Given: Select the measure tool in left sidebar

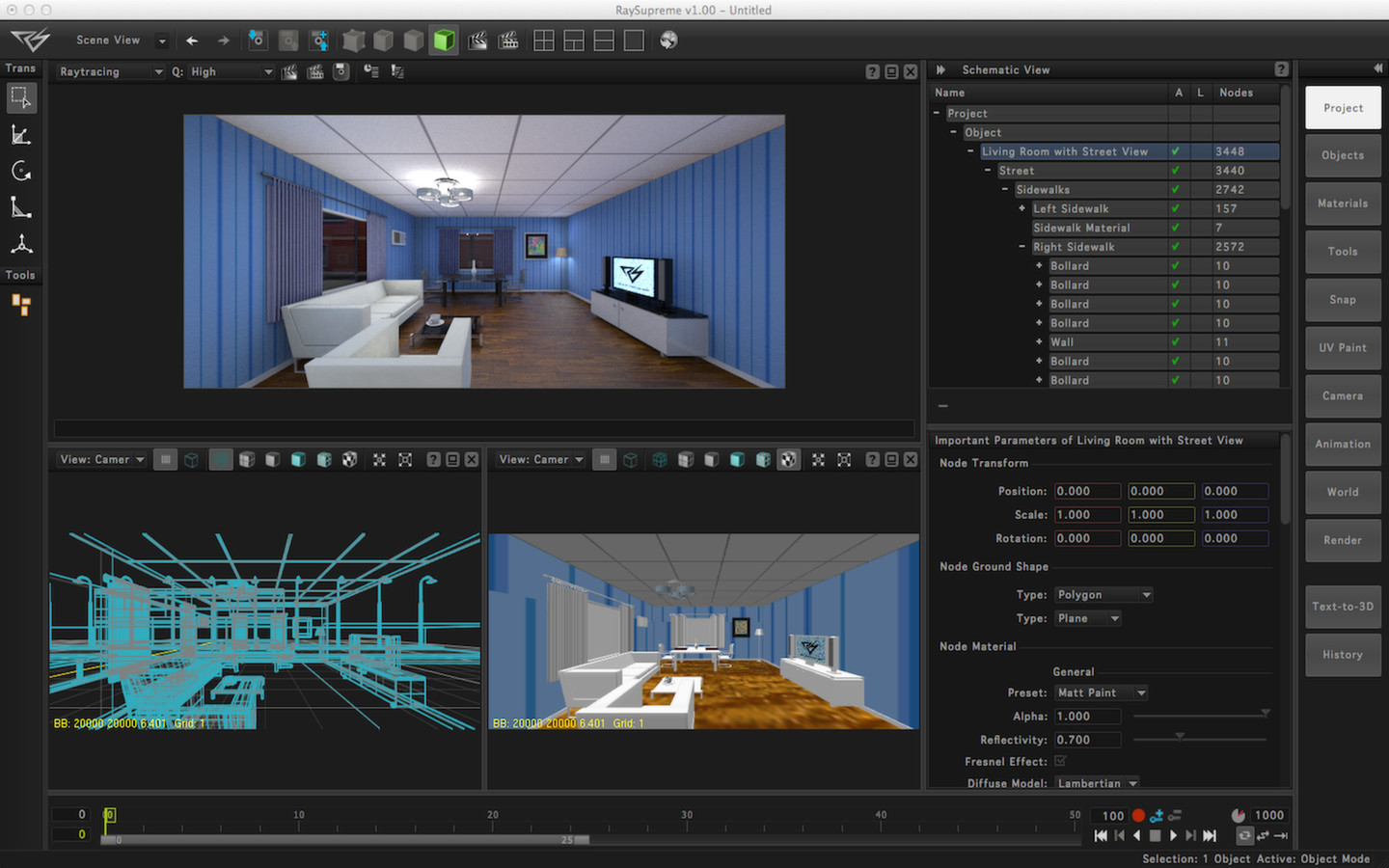Looking at the screenshot, I should tap(21, 207).
